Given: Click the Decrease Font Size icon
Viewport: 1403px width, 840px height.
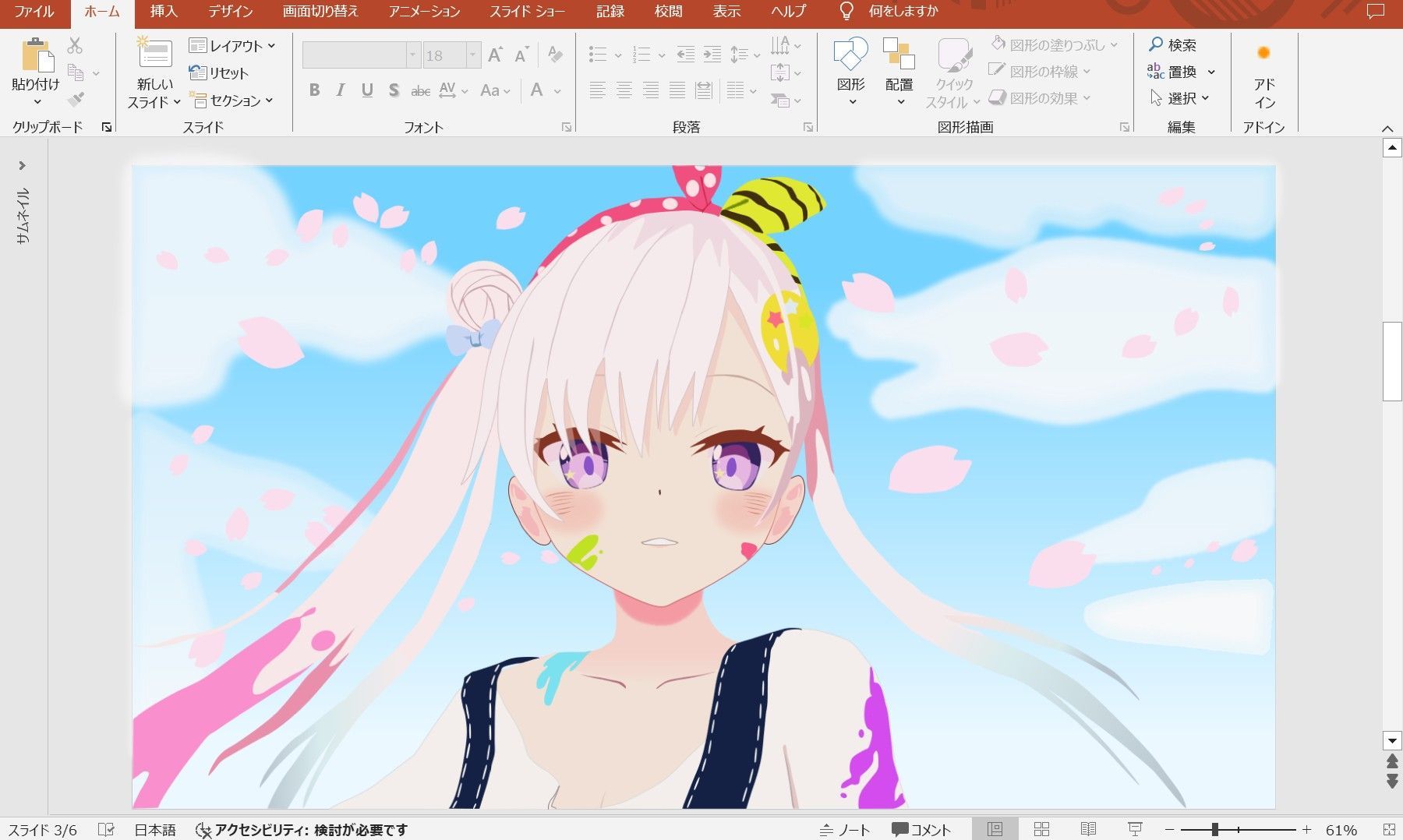Looking at the screenshot, I should tap(522, 55).
